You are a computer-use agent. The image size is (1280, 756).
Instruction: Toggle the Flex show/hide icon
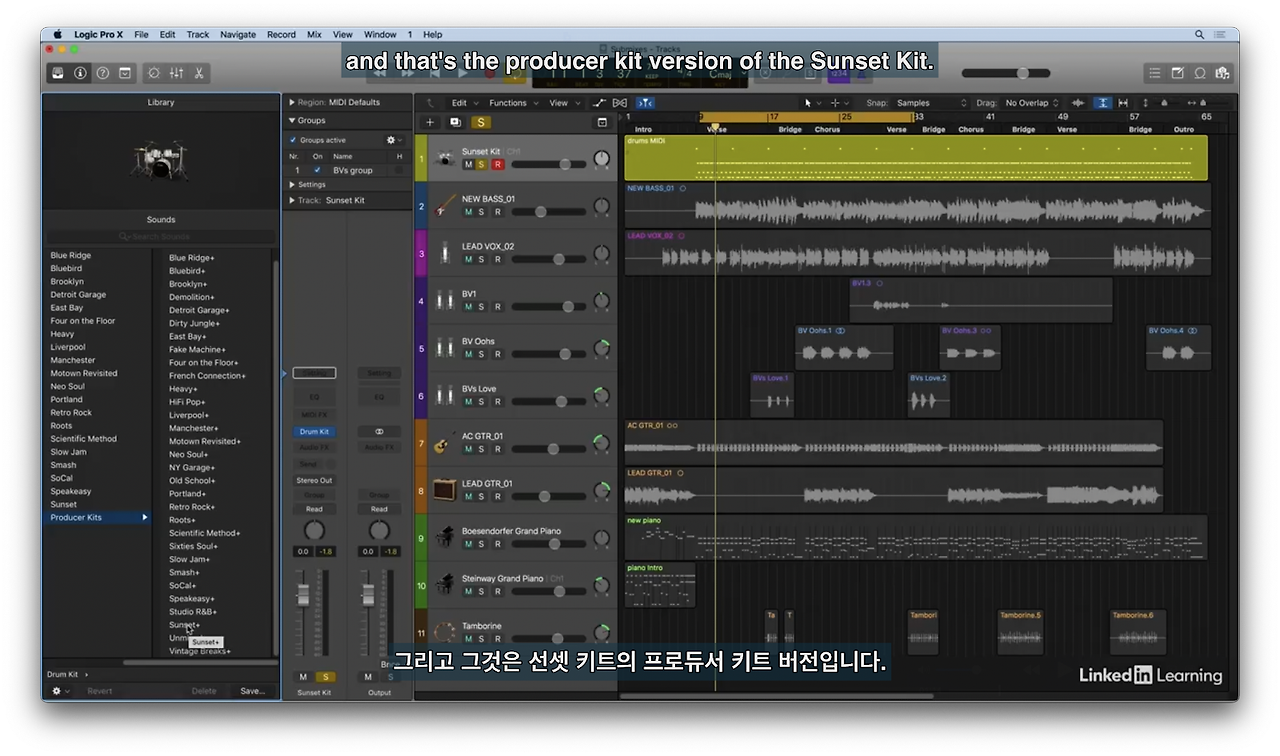pyautogui.click(x=620, y=103)
